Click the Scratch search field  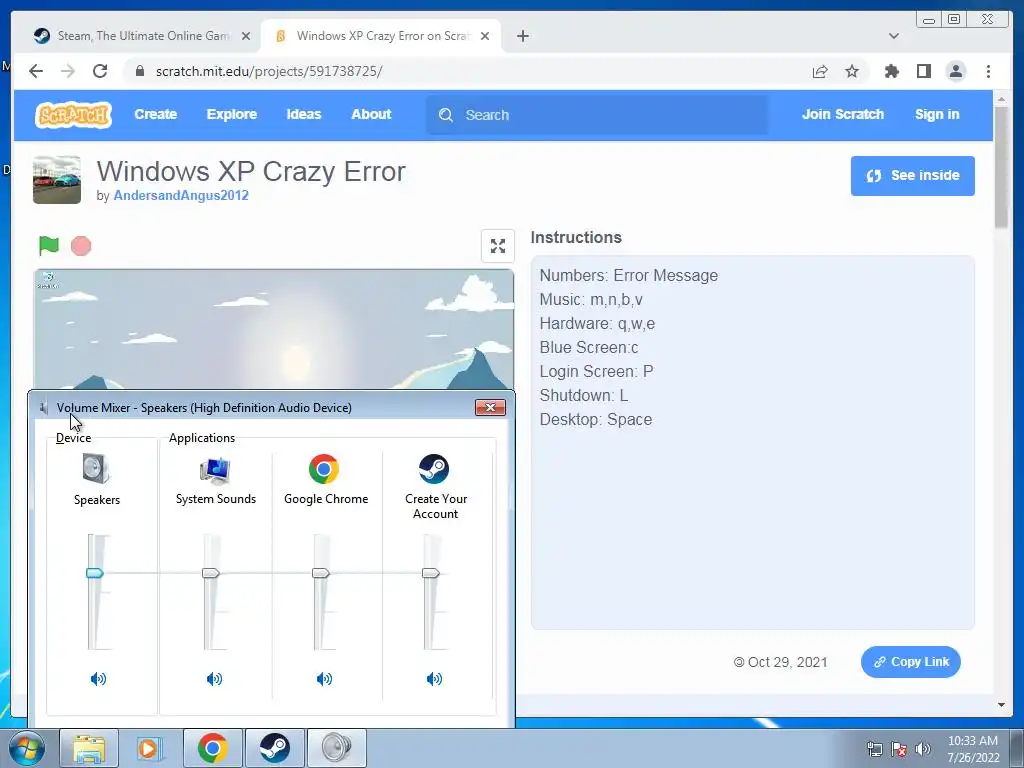(598, 115)
